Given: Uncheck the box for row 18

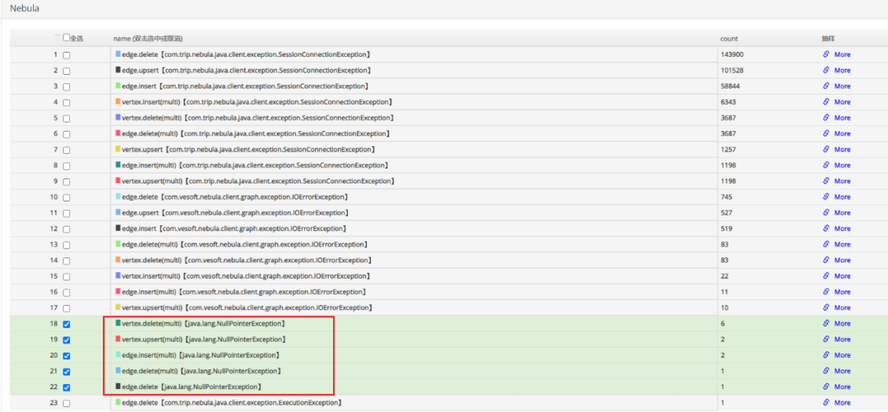Looking at the screenshot, I should tap(66, 325).
